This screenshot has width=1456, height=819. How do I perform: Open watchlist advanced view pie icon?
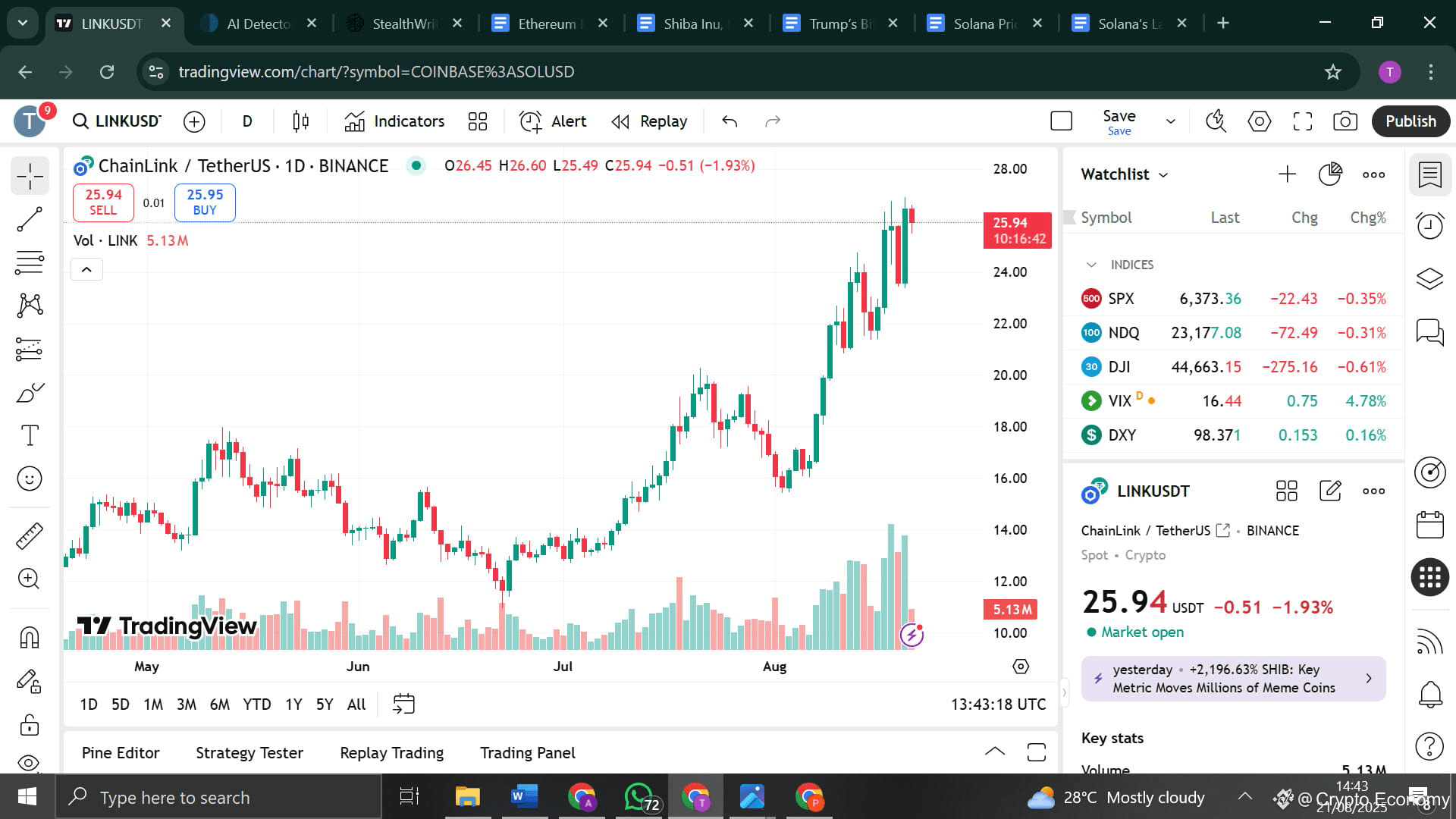[1330, 174]
